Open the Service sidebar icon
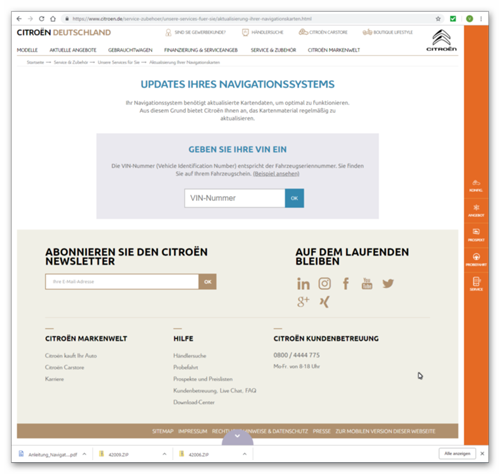The width and height of the screenshot is (500, 474). click(476, 284)
